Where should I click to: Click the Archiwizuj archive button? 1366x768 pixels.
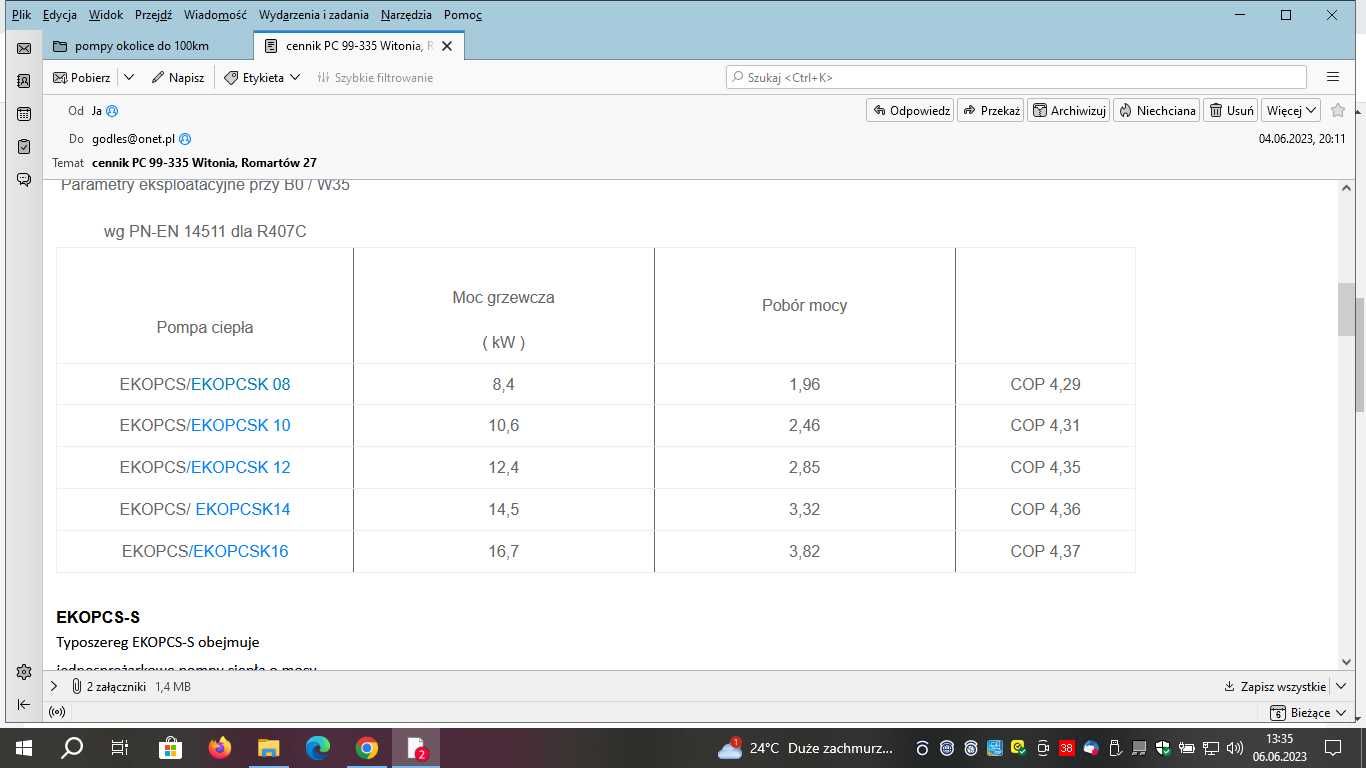1069,111
